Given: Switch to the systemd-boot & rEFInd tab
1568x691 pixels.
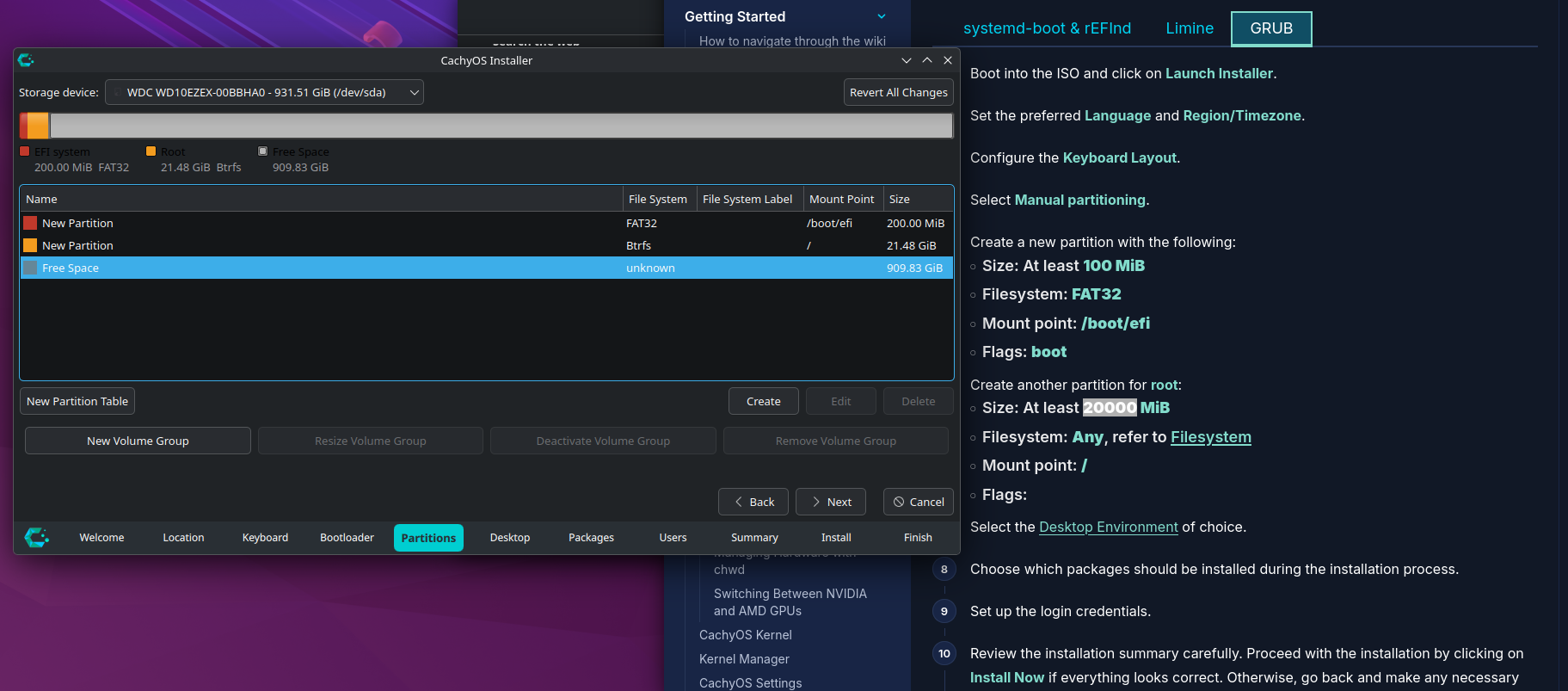Looking at the screenshot, I should (1047, 28).
